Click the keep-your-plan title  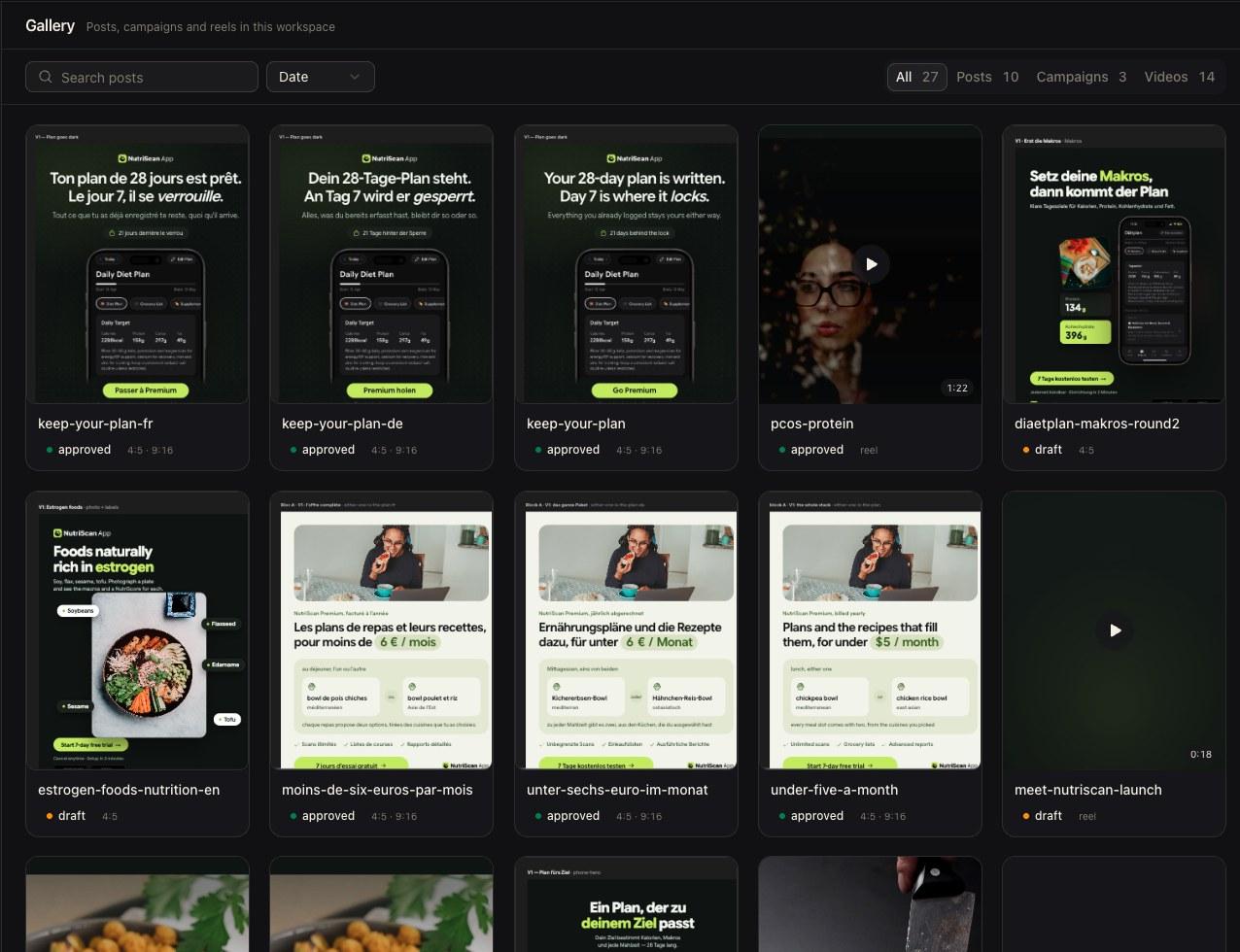pyautogui.click(x=575, y=424)
